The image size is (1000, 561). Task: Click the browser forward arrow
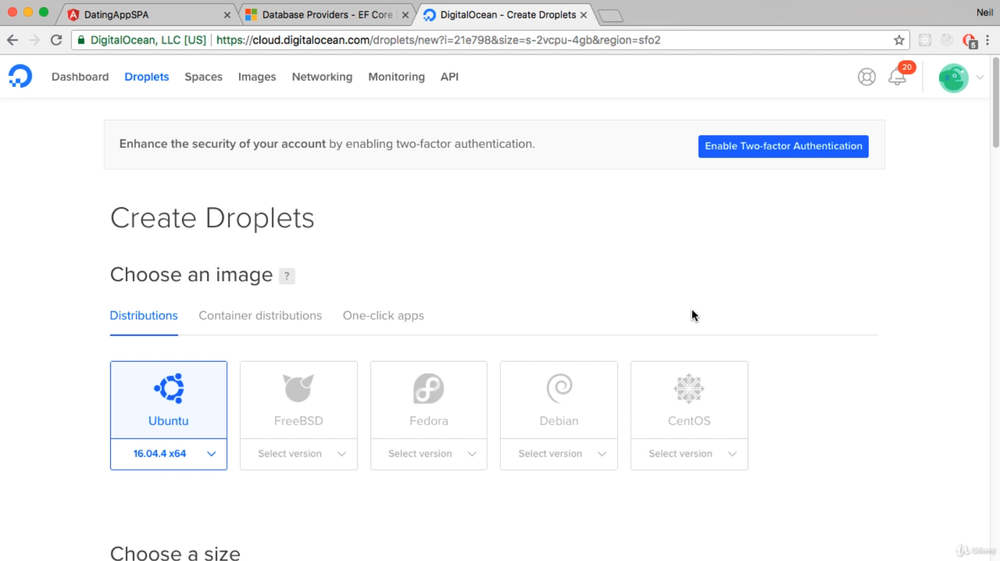(34, 40)
